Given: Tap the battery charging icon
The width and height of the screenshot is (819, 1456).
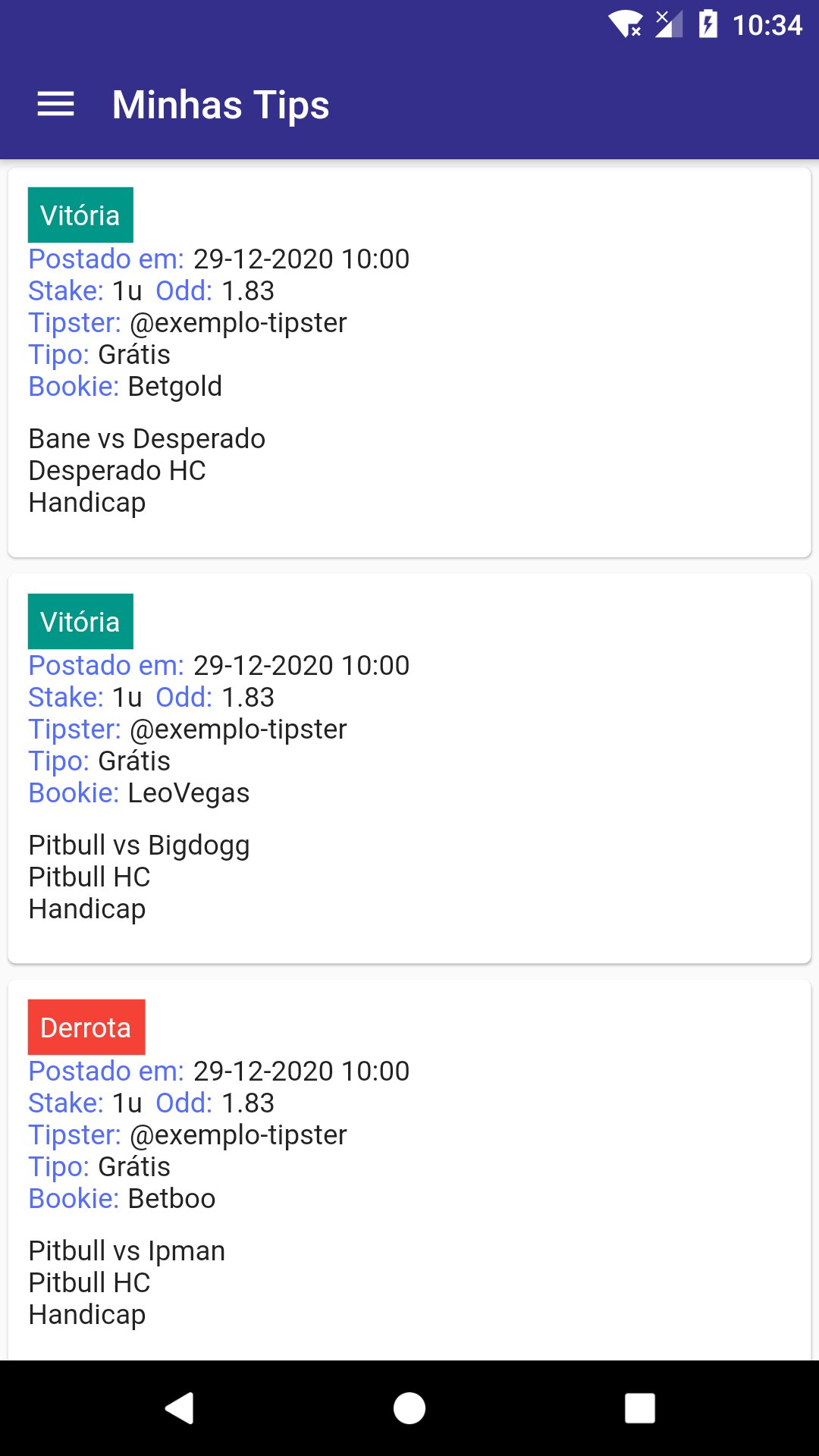Looking at the screenshot, I should click(x=708, y=24).
